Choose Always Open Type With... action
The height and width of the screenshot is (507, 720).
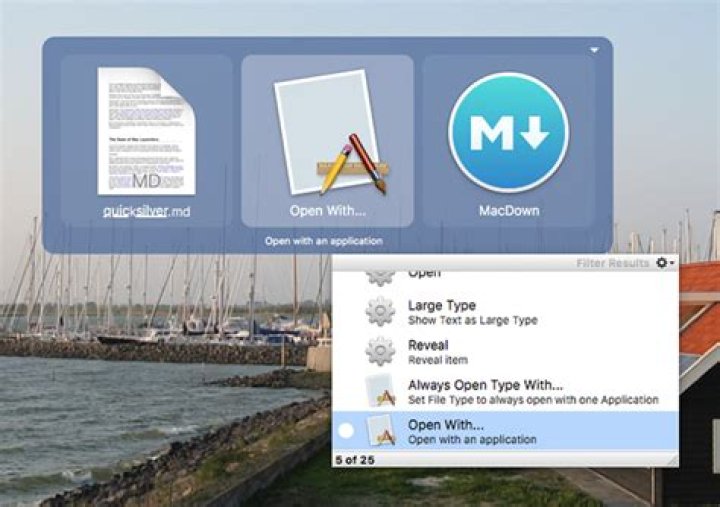coord(505,392)
